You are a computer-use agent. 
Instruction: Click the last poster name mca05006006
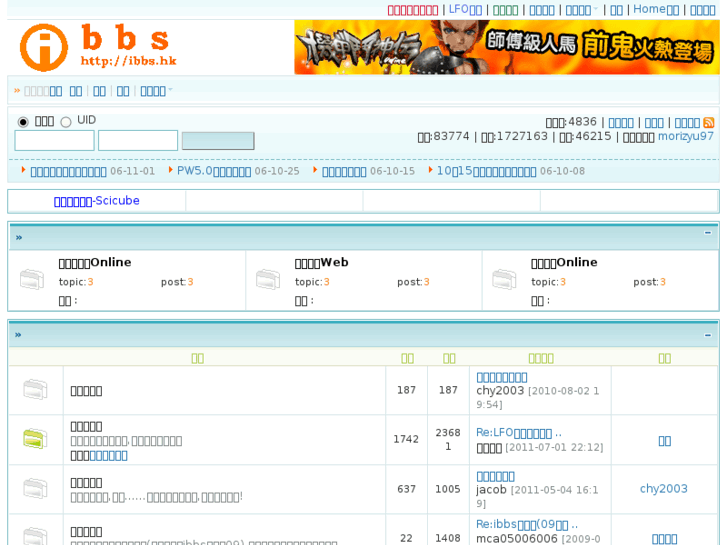pos(517,539)
